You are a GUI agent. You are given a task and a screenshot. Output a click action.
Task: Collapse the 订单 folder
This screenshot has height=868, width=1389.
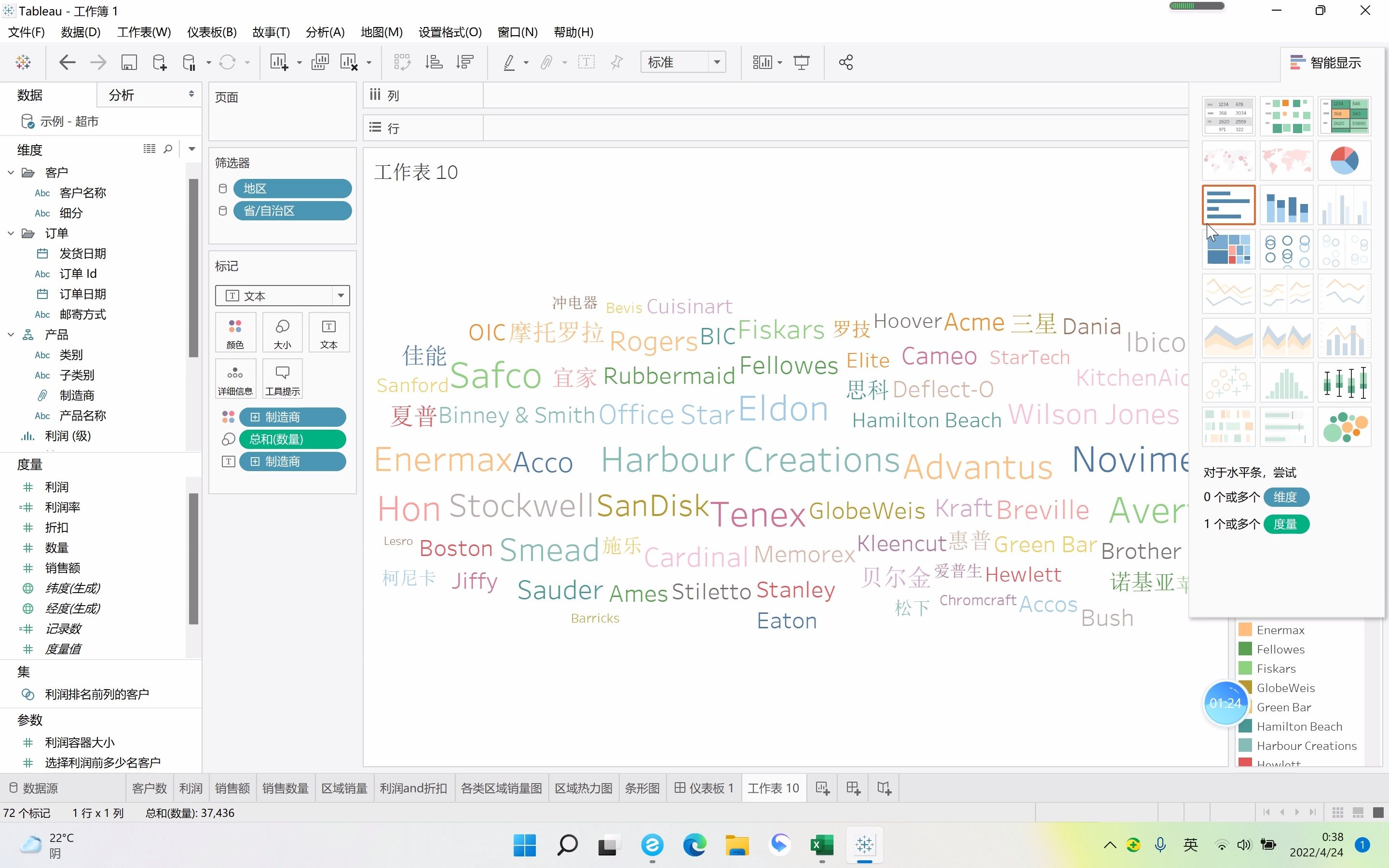pos(11,233)
